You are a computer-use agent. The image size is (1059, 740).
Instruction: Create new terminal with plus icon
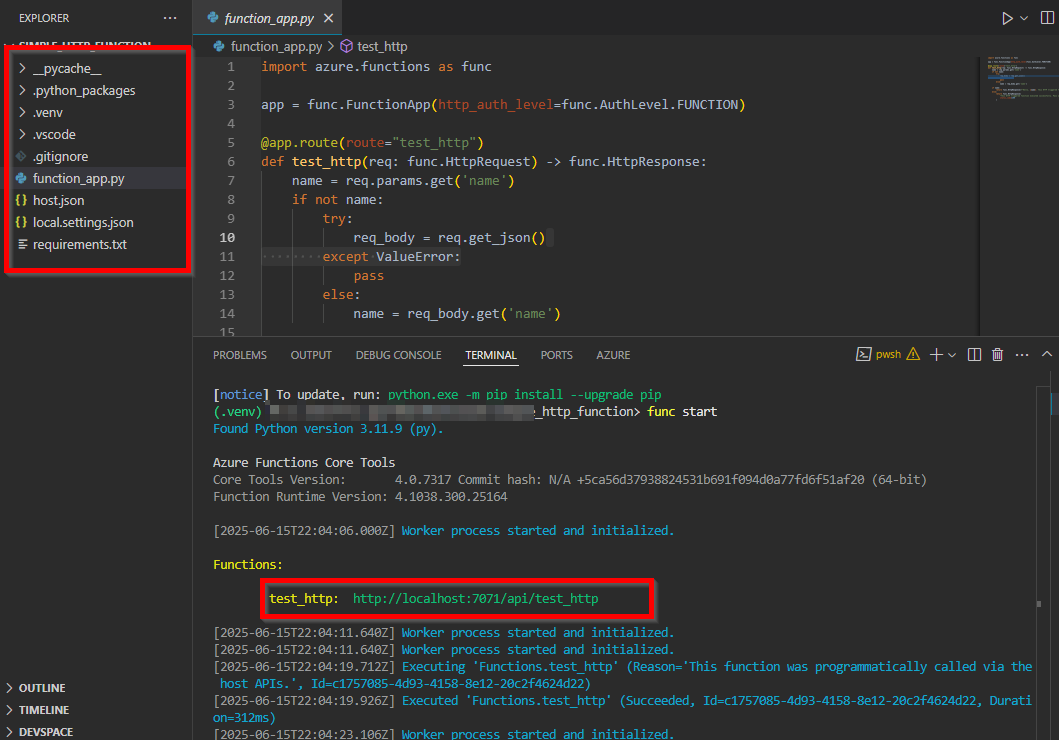tap(936, 354)
